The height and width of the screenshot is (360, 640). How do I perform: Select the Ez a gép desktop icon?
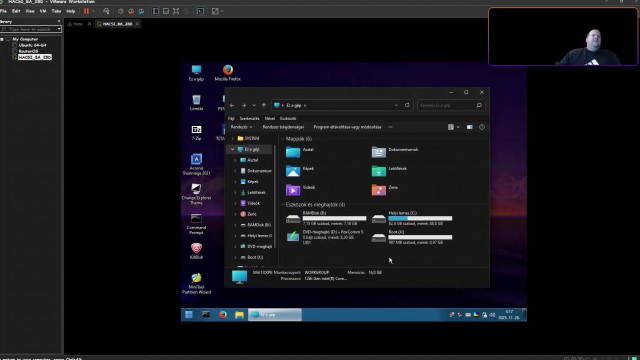[x=196, y=73]
